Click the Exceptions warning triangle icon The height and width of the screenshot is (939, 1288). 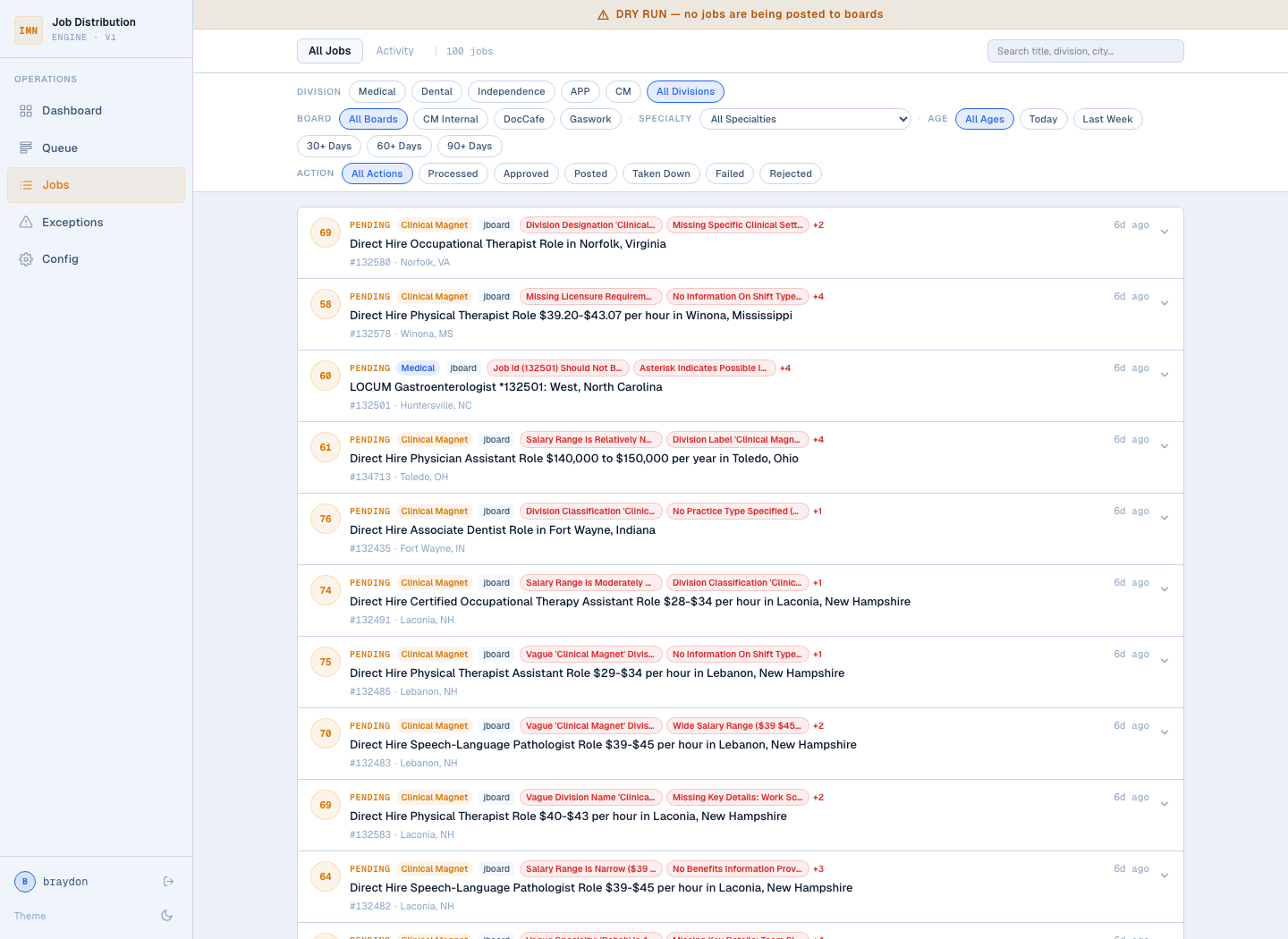(x=26, y=223)
